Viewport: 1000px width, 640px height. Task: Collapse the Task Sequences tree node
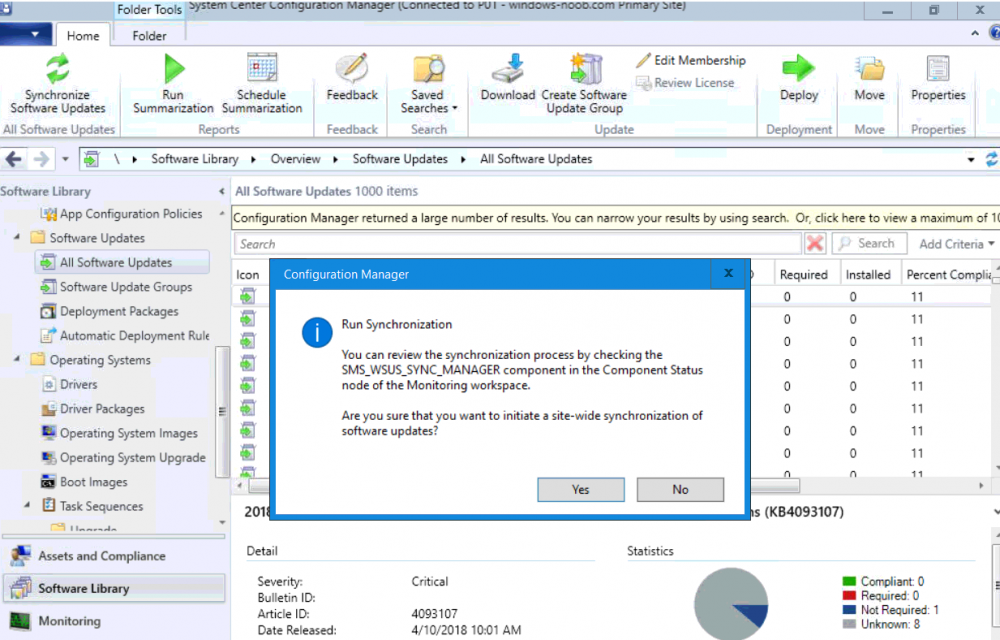27,505
